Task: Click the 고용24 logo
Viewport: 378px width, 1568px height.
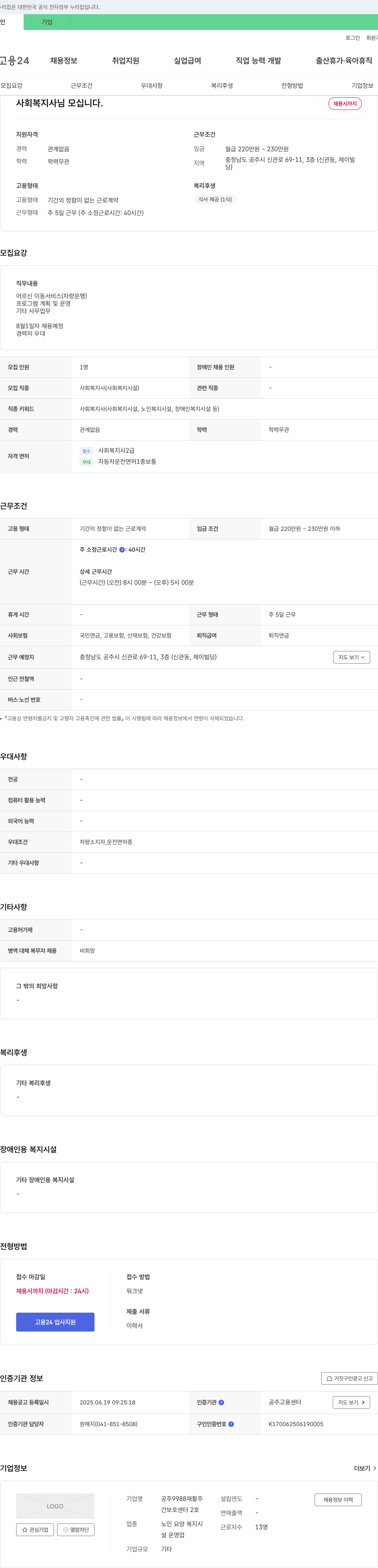Action: [15, 61]
